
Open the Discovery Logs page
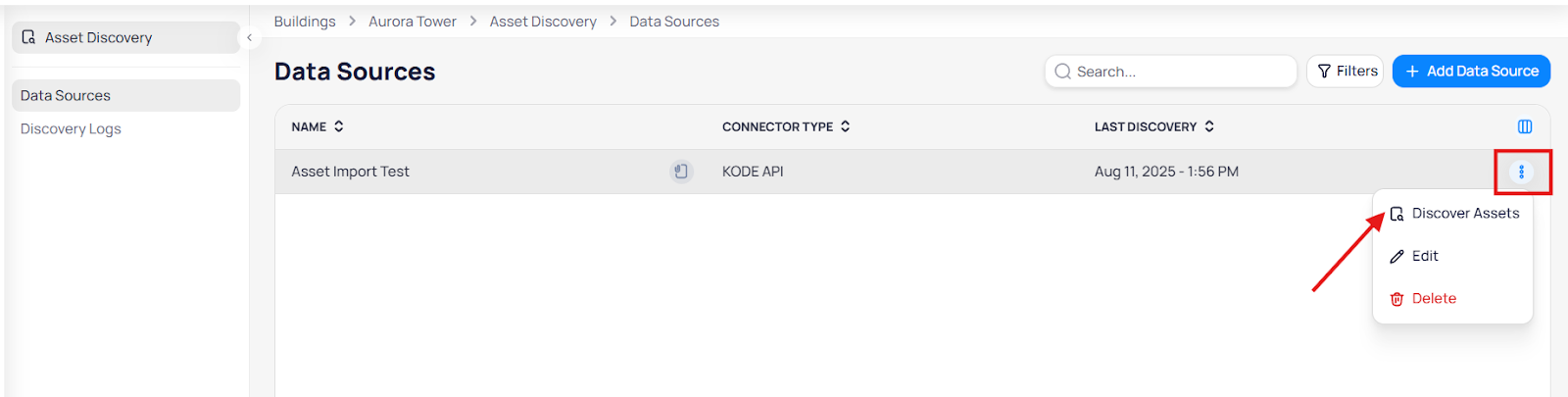71,129
